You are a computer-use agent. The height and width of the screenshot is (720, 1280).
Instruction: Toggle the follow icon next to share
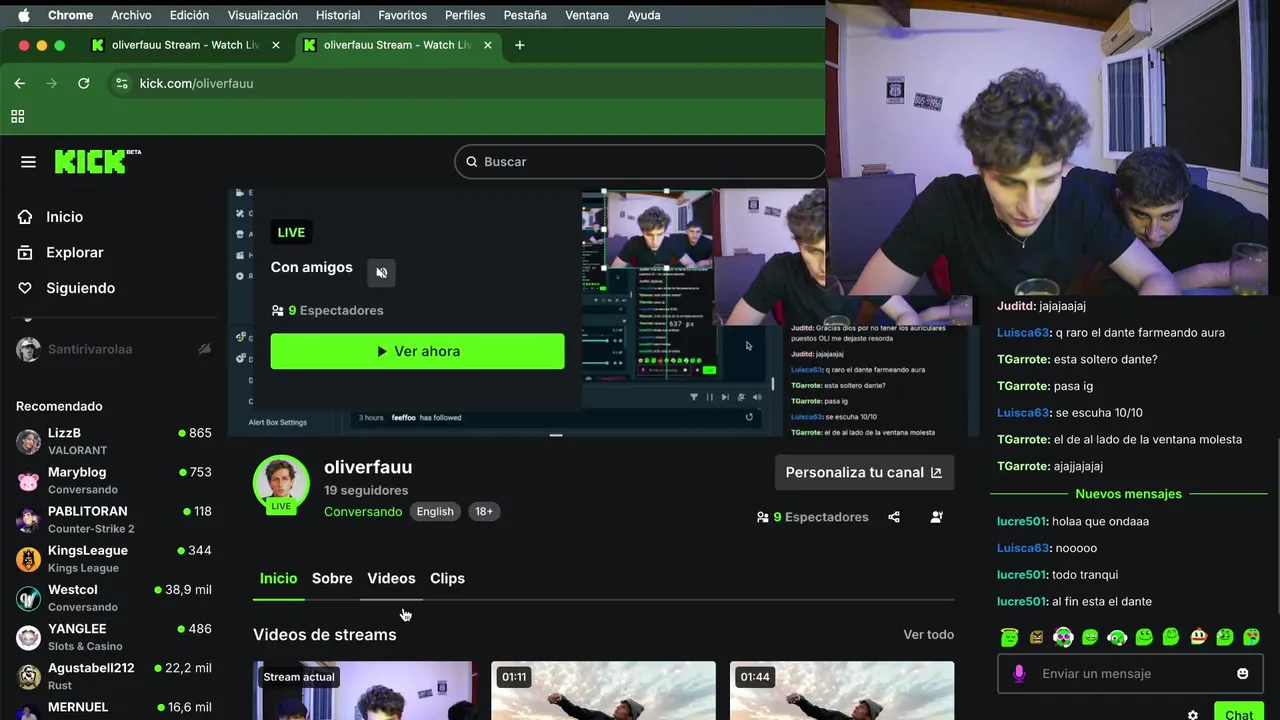click(936, 517)
